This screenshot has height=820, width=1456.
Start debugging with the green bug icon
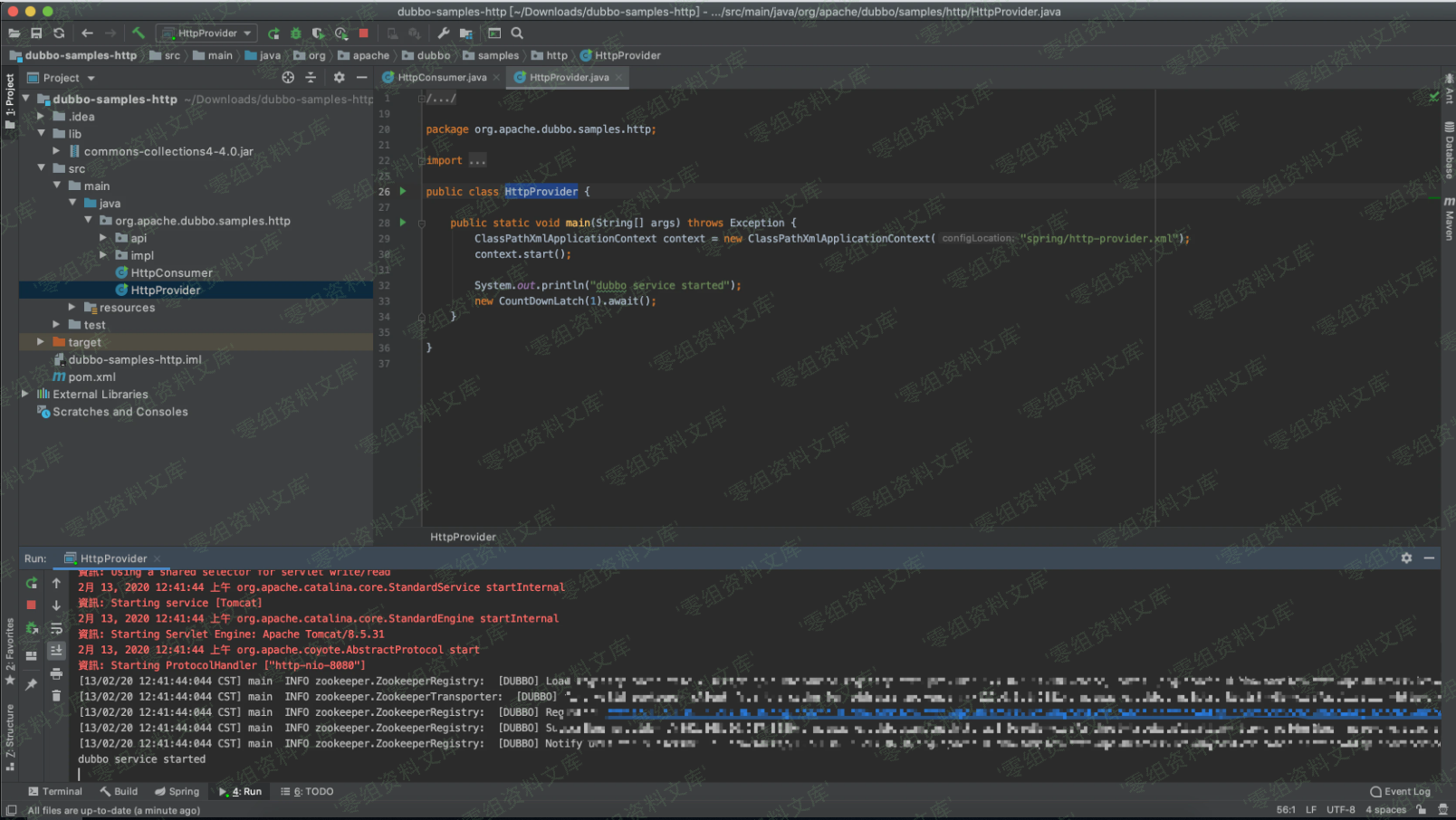point(295,33)
